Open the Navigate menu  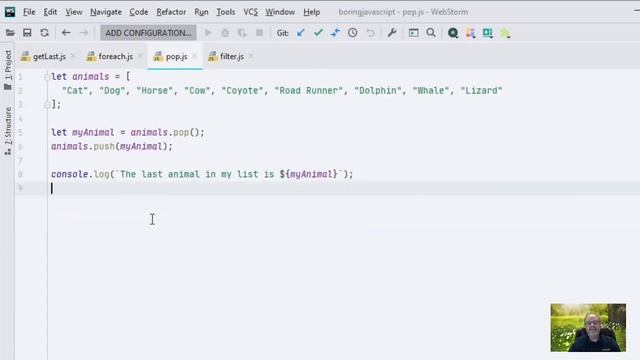tap(106, 12)
